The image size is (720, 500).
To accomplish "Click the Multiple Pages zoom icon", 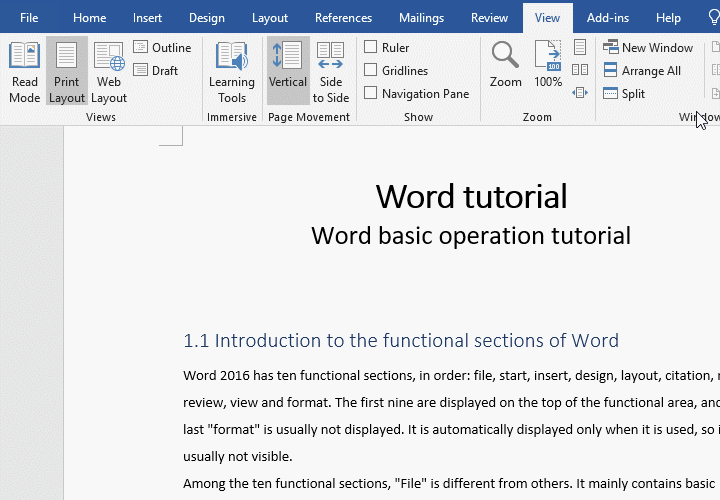I will point(580,70).
